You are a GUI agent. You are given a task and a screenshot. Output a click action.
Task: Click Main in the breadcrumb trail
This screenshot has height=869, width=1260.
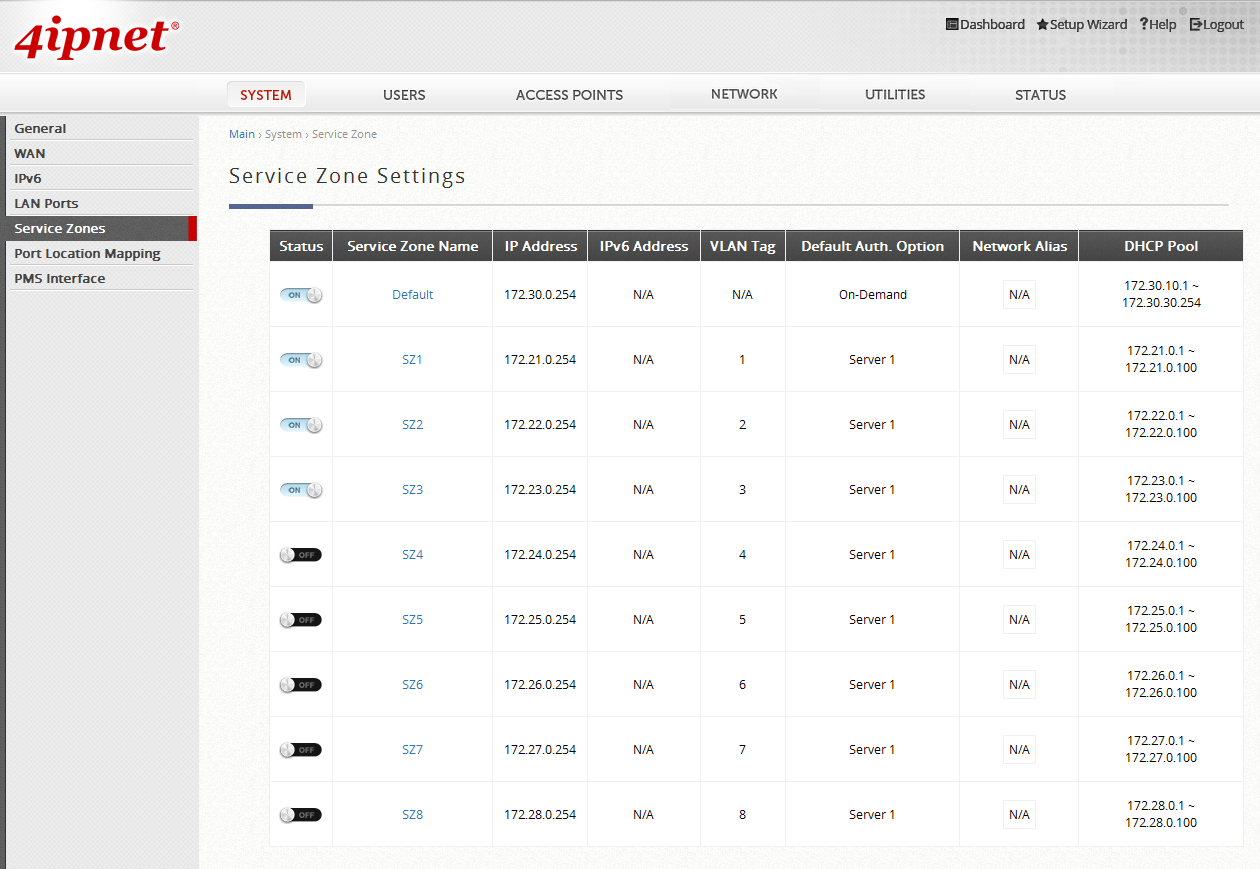point(242,133)
